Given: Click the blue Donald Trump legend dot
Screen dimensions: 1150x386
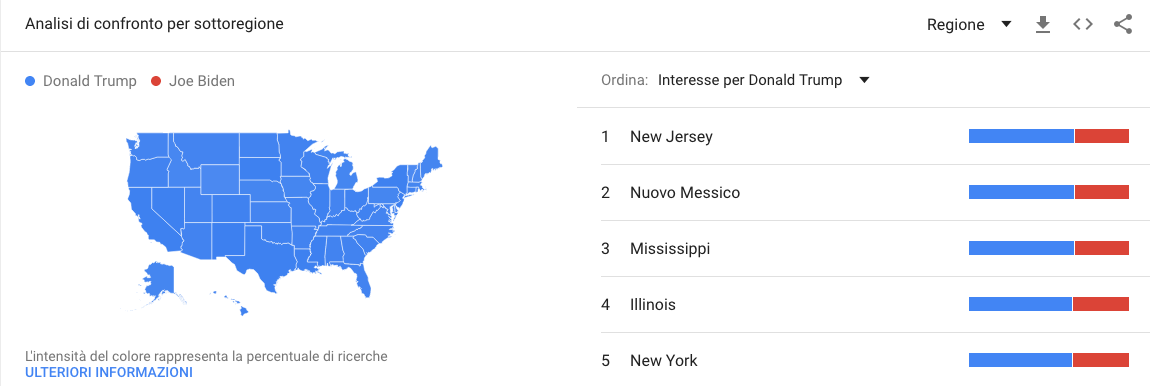Looking at the screenshot, I should pos(30,81).
